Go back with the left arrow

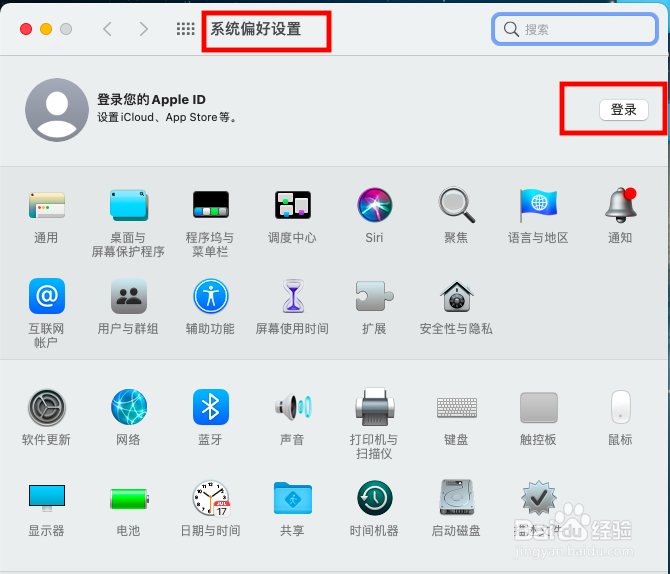point(107,29)
